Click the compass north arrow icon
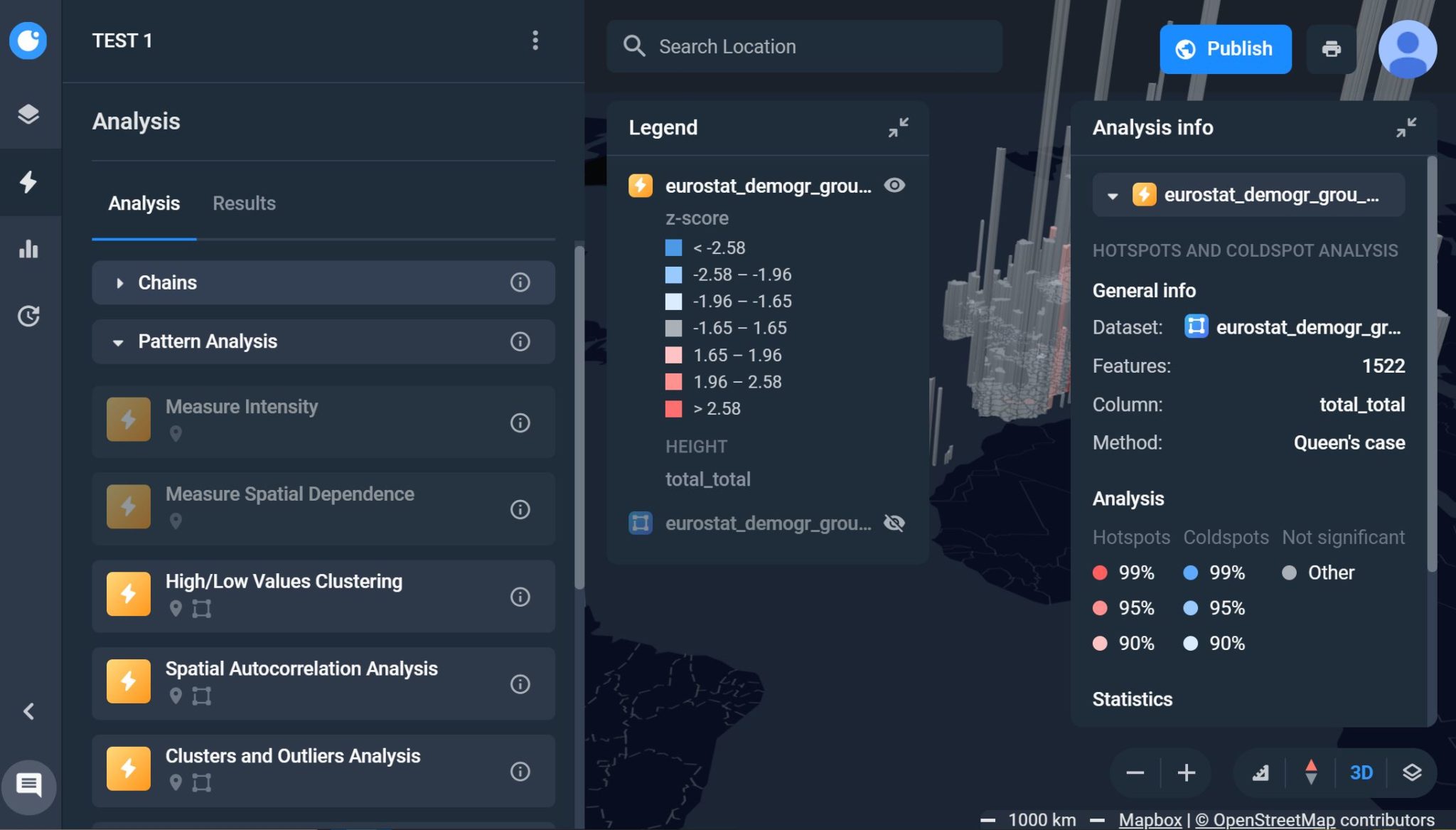The width and height of the screenshot is (1456, 830). (1311, 772)
